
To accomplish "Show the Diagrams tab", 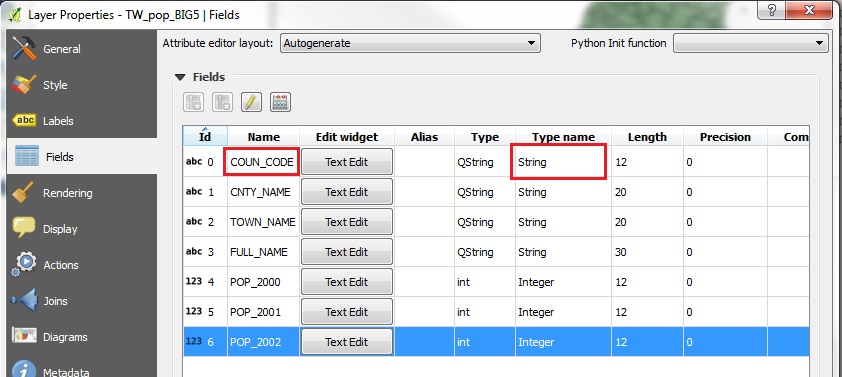I will pyautogui.click(x=82, y=337).
